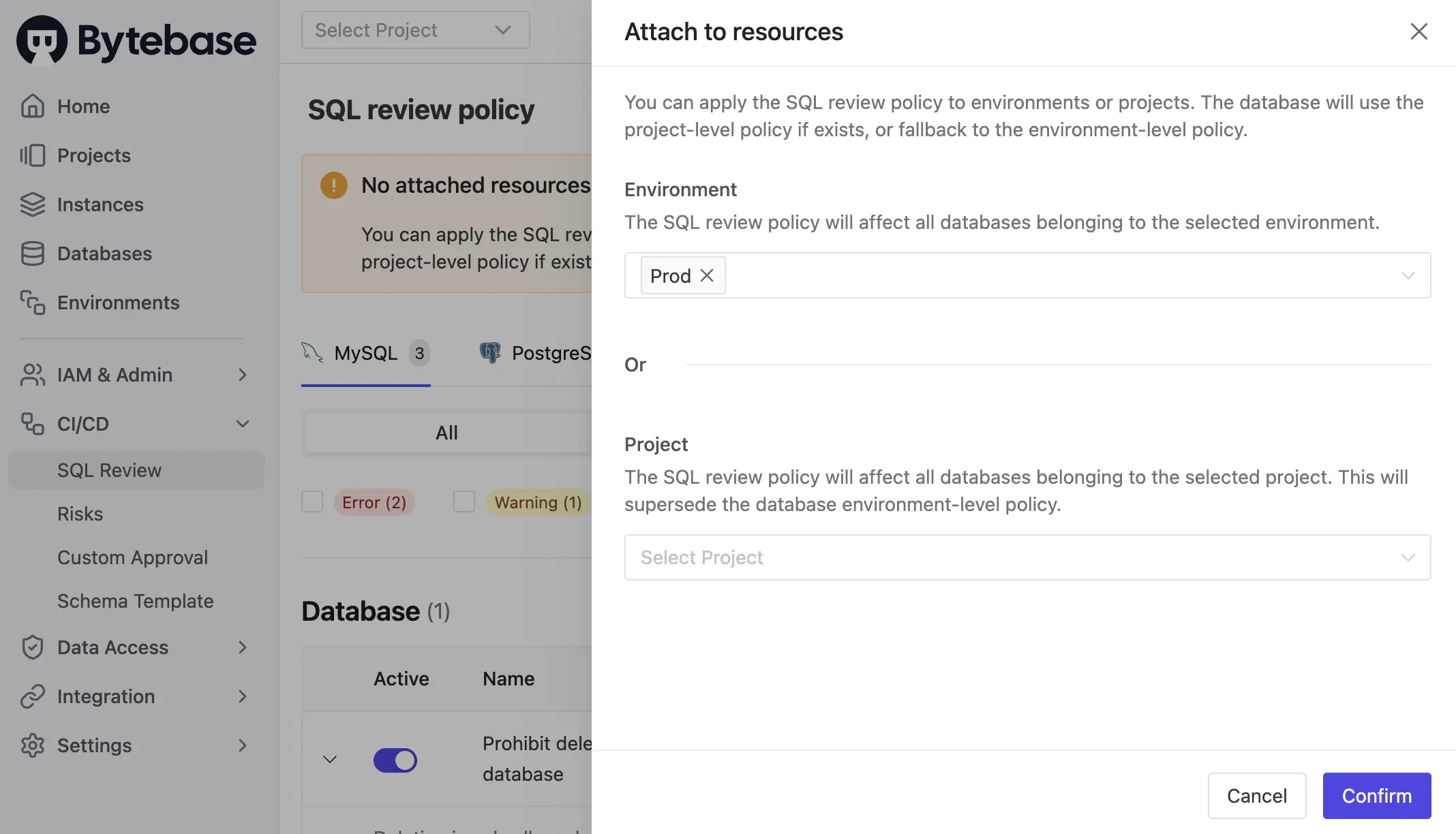Check the Error (2) checkbox
1456x834 pixels.
(x=312, y=502)
